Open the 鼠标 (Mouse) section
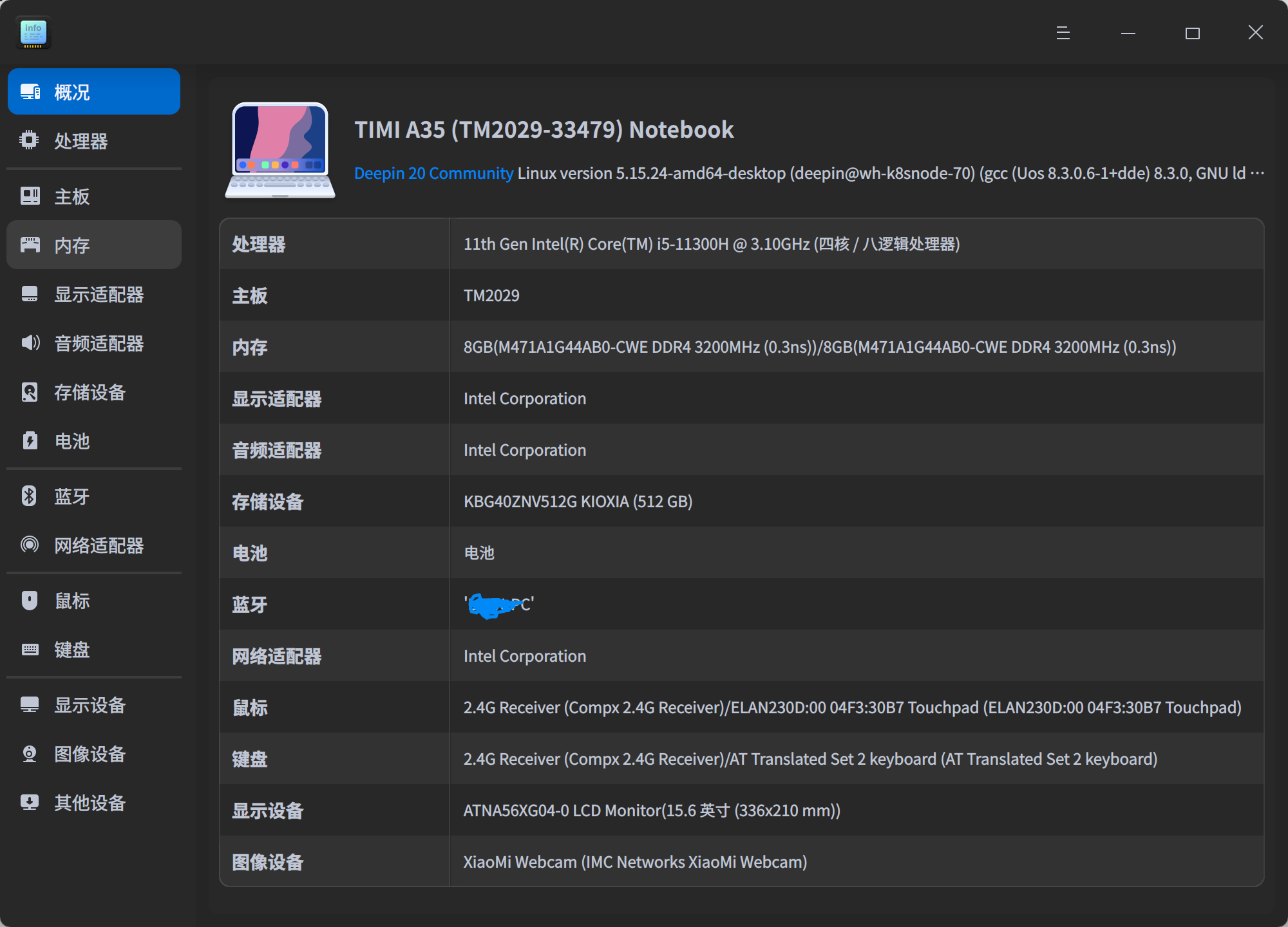Viewport: 1288px width, 927px height. (x=71, y=600)
